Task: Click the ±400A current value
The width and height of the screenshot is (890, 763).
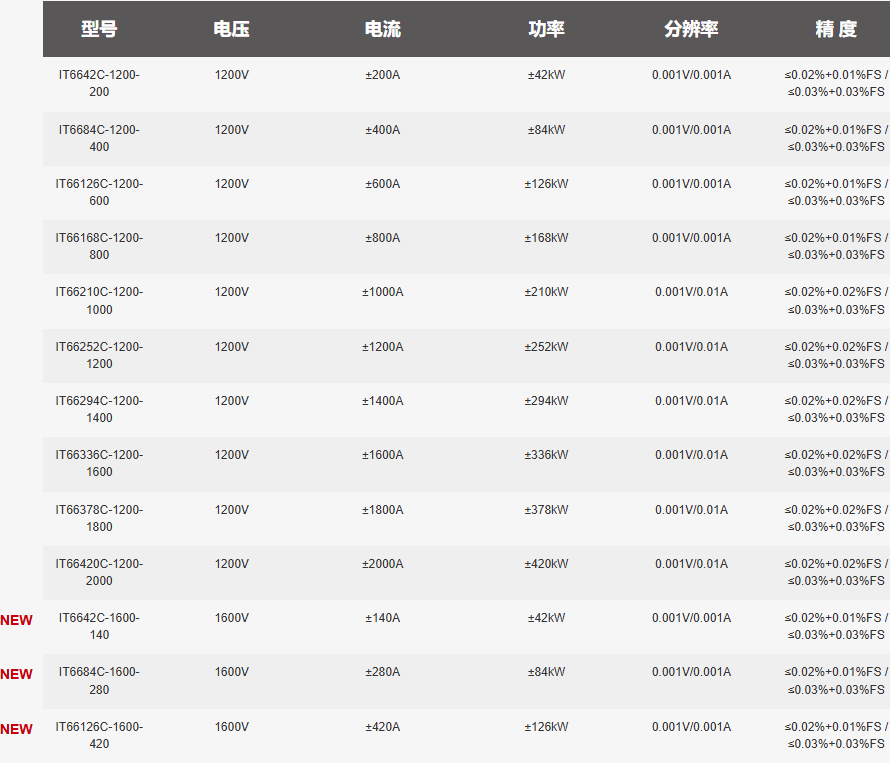Action: pos(383,130)
